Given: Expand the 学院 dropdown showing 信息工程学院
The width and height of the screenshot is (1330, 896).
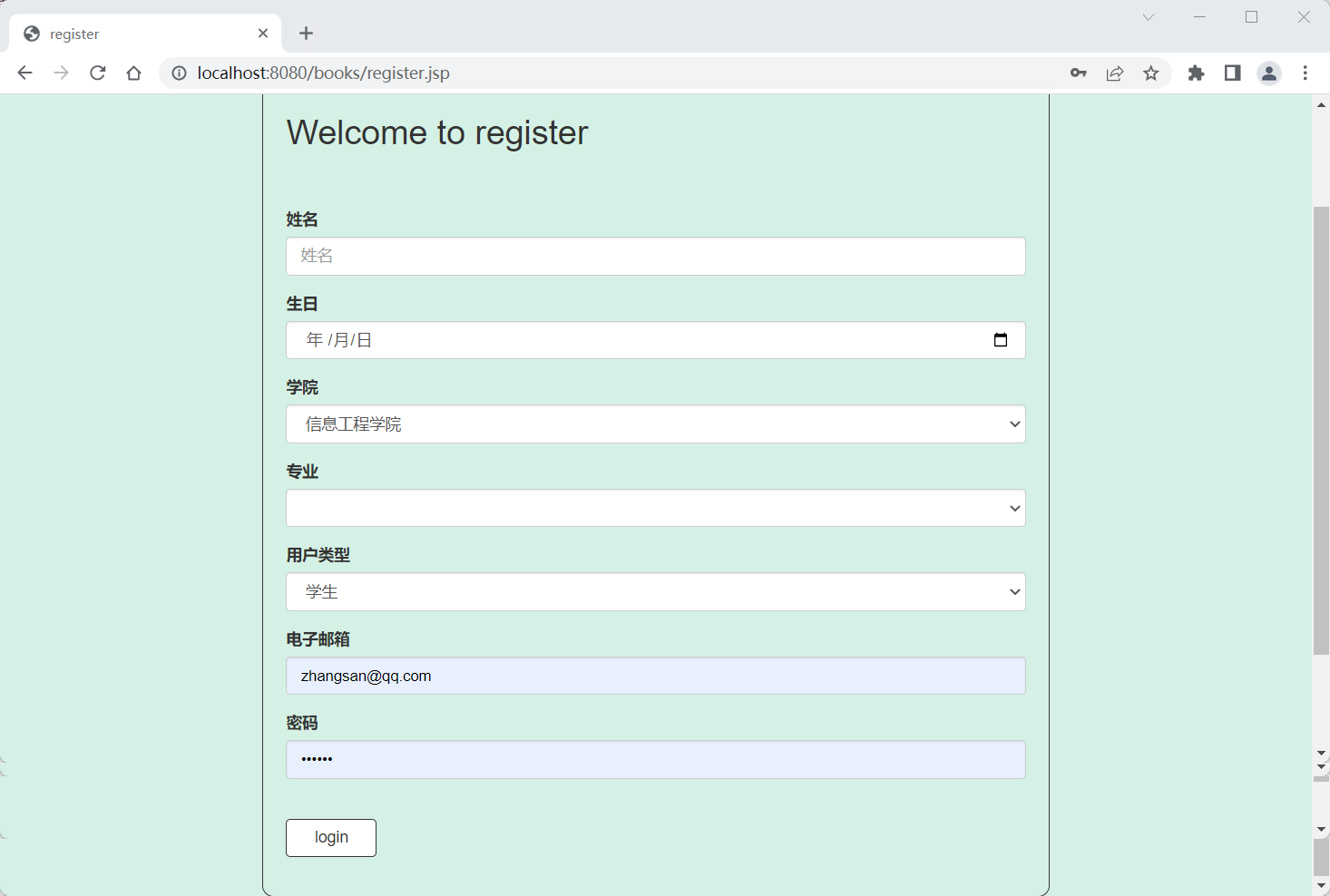Looking at the screenshot, I should click(656, 424).
